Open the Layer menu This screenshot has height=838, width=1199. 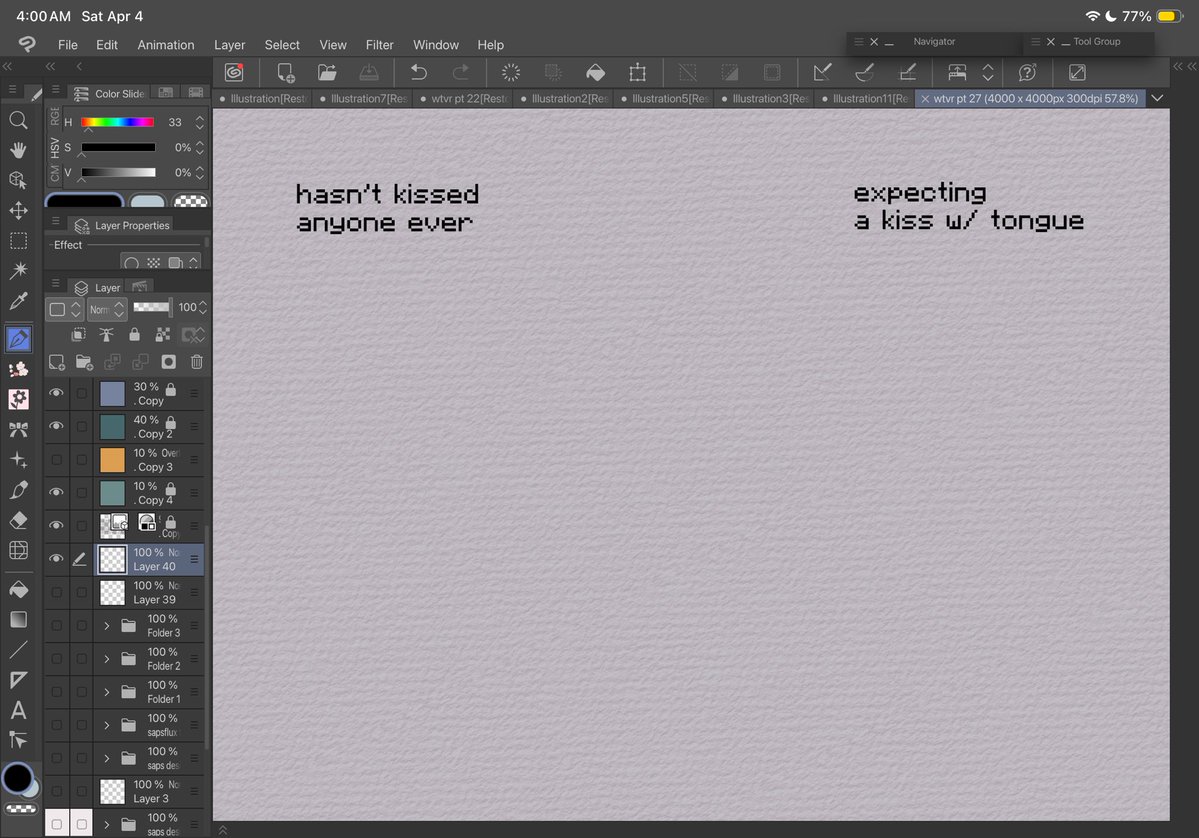coord(229,45)
